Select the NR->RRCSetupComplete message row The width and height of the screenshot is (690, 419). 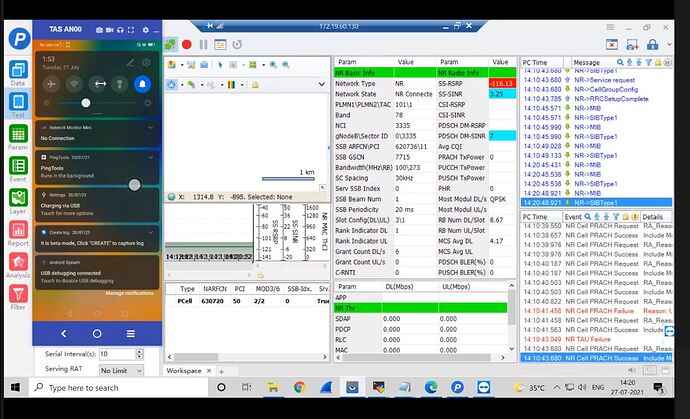point(596,99)
